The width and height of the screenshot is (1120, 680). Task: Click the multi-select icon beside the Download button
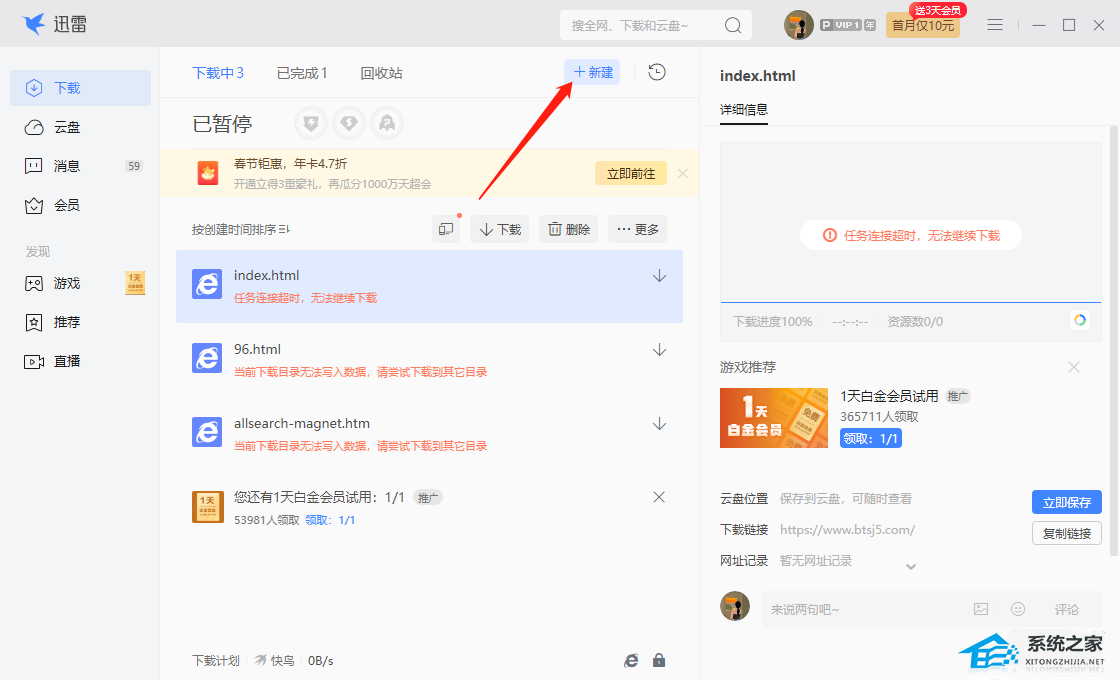click(446, 229)
